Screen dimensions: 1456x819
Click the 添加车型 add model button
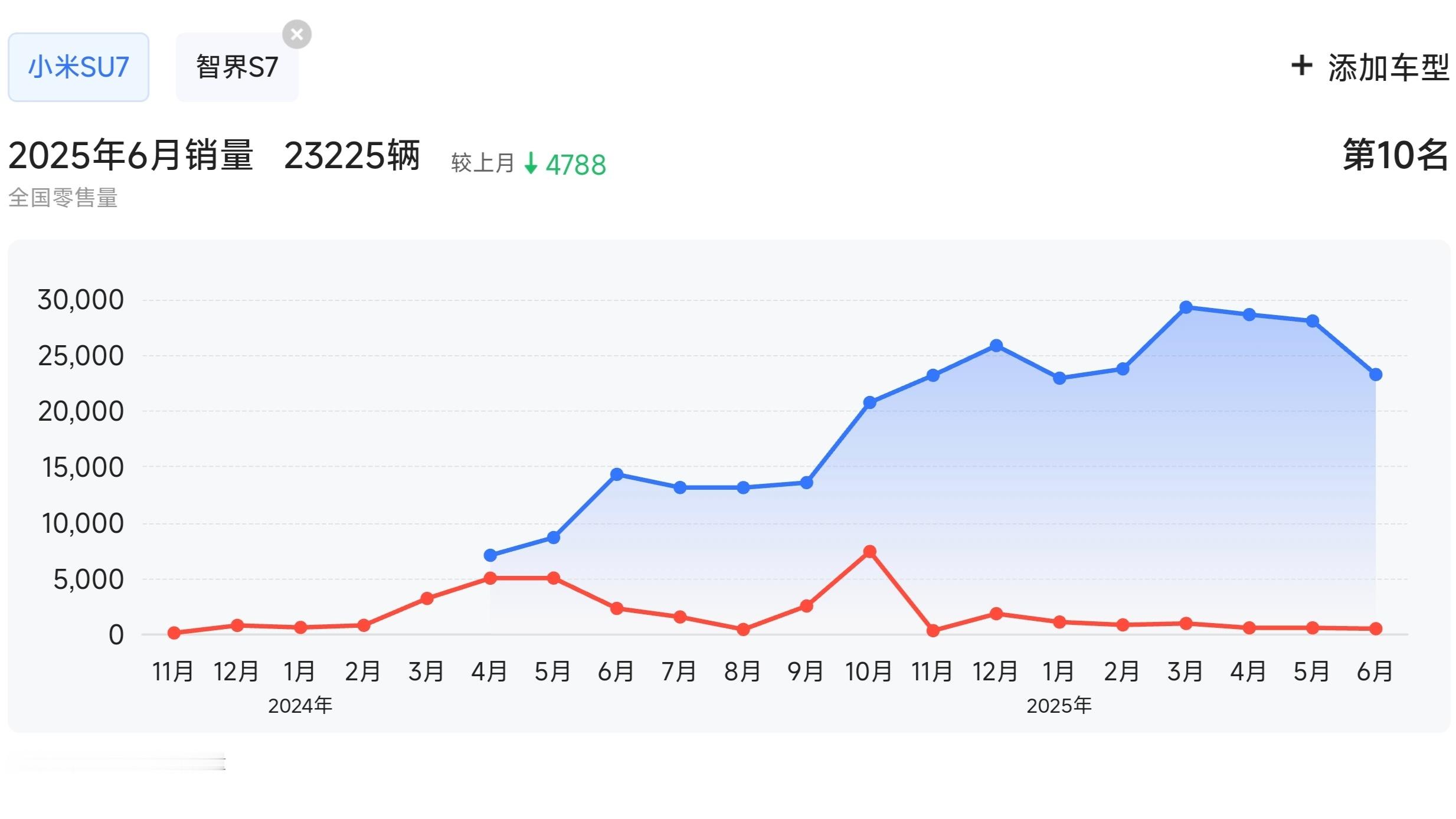[1370, 67]
